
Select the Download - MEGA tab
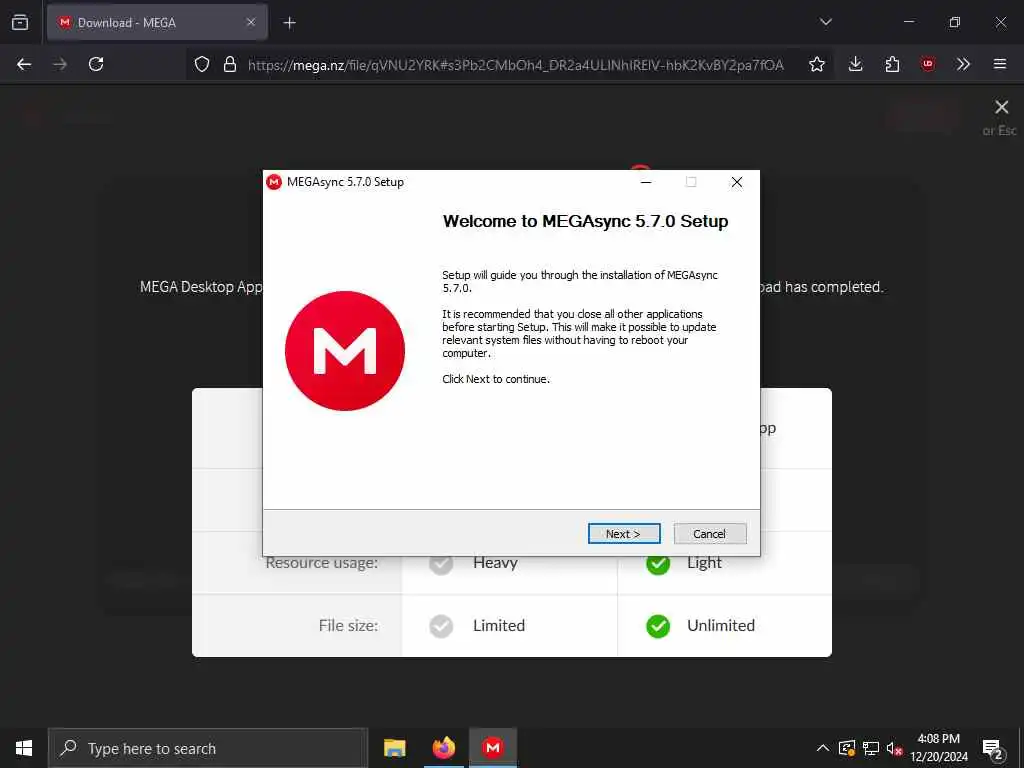tap(157, 22)
